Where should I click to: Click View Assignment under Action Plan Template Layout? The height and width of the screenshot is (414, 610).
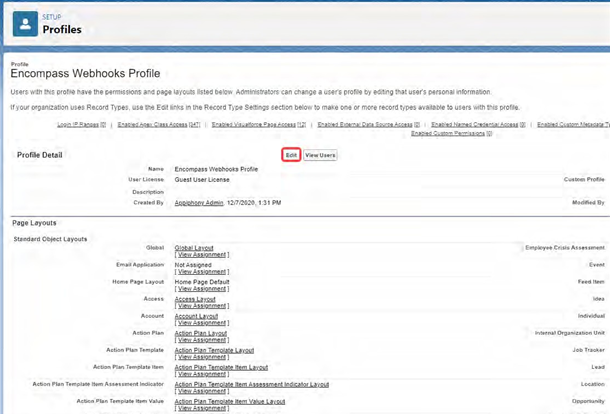pos(202,358)
